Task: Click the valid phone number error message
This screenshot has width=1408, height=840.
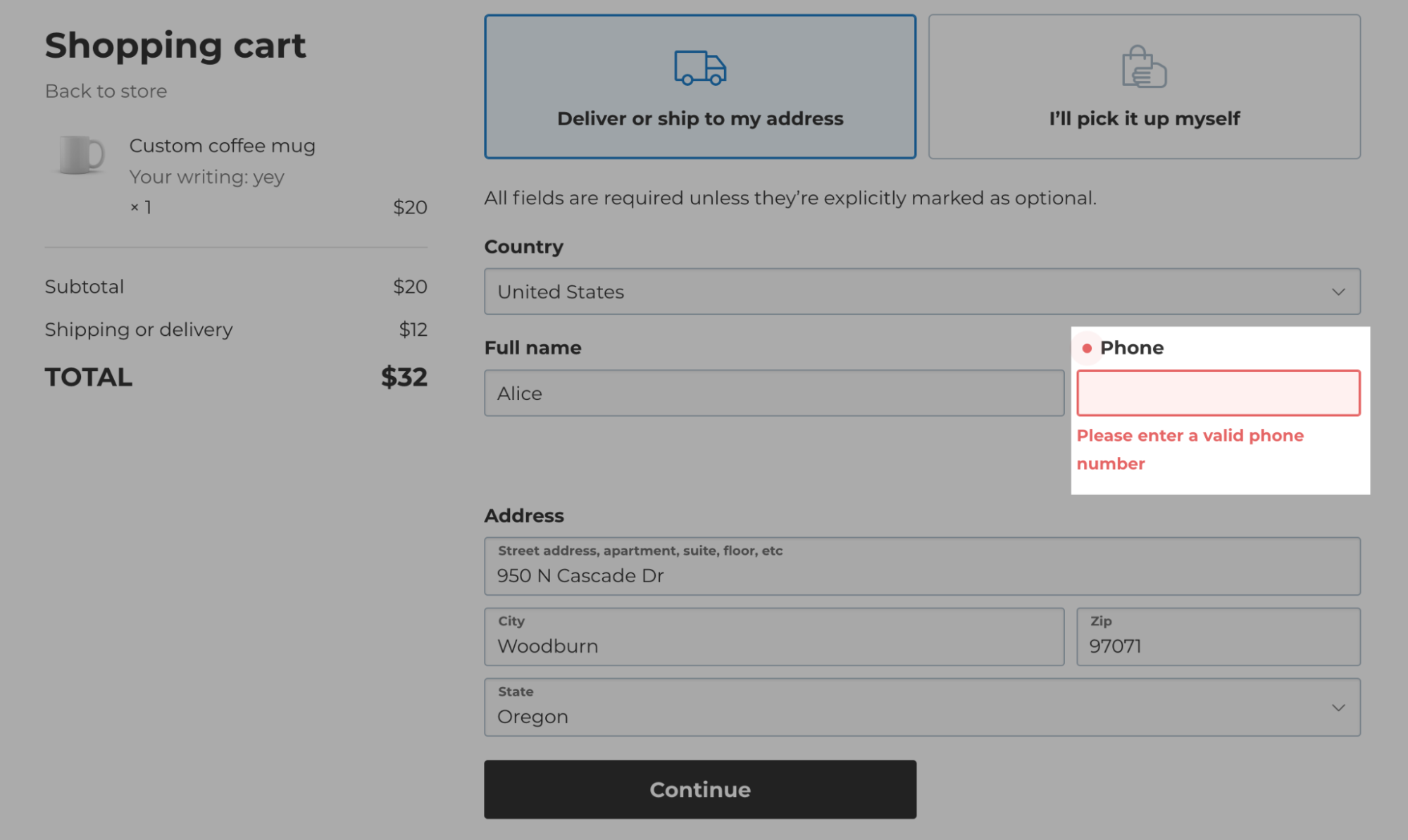Action: coord(1190,449)
